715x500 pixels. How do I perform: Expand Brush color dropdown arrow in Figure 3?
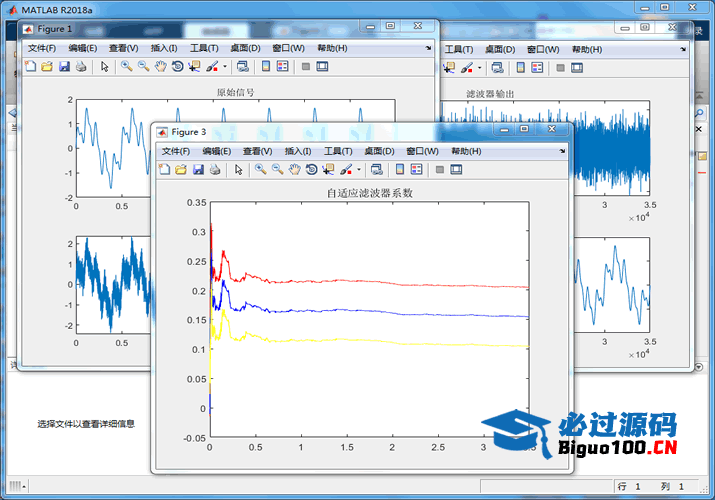click(x=359, y=170)
